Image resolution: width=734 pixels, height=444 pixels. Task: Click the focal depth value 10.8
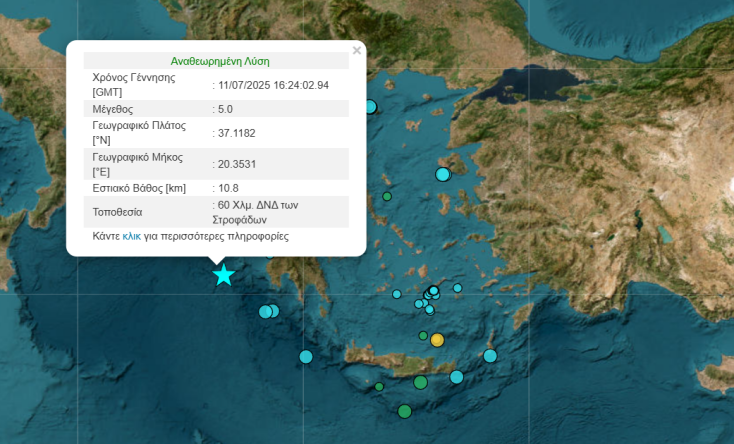point(228,188)
